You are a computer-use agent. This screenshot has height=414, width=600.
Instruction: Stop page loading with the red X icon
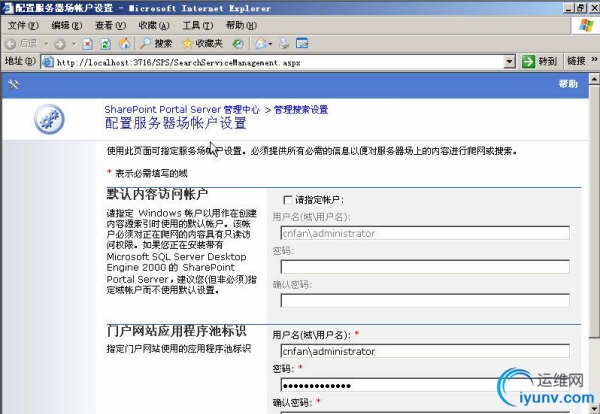pyautogui.click(x=88, y=44)
